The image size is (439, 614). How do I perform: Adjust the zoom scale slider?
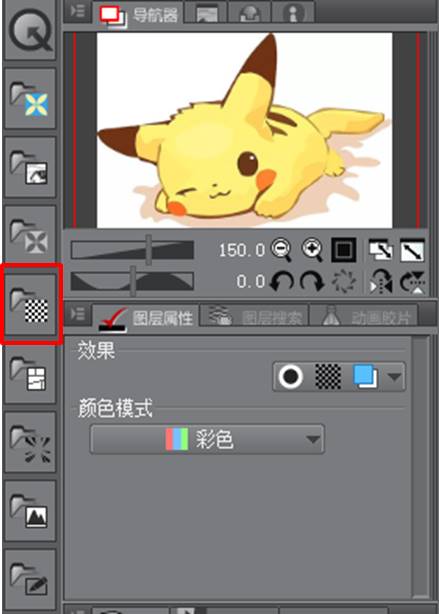point(132,250)
